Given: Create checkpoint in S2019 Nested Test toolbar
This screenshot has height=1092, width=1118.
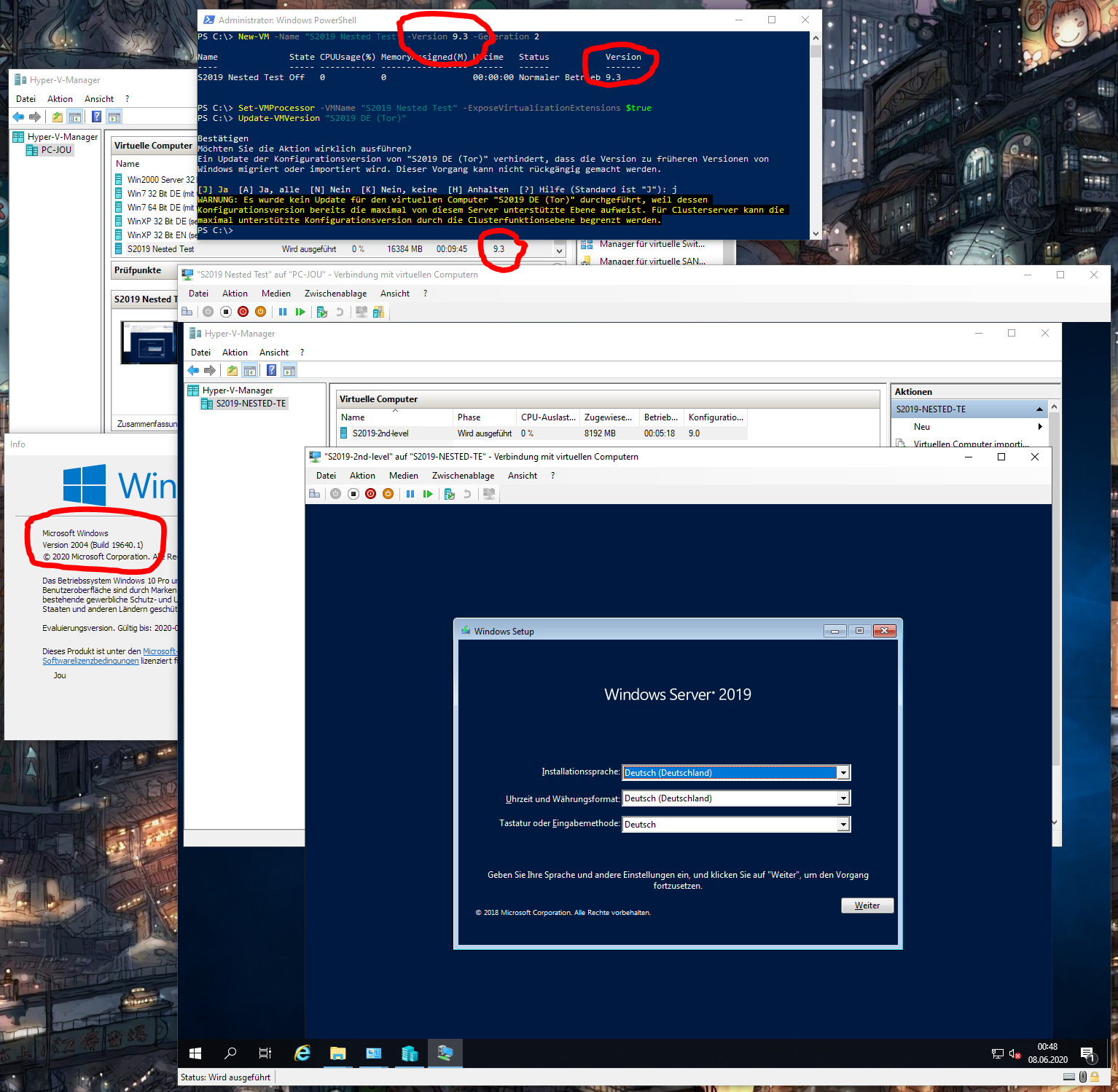Looking at the screenshot, I should click(321, 312).
